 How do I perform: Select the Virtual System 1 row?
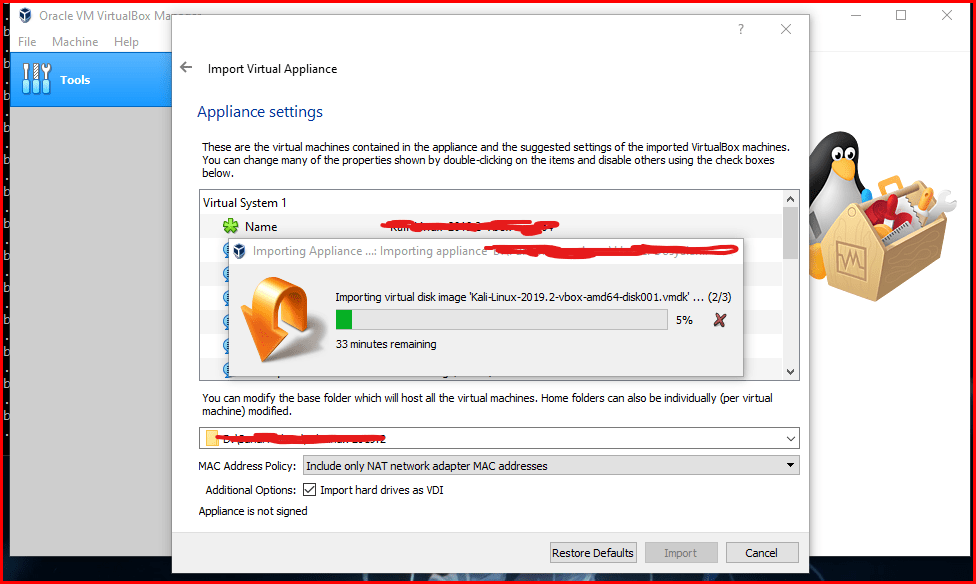tap(491, 202)
